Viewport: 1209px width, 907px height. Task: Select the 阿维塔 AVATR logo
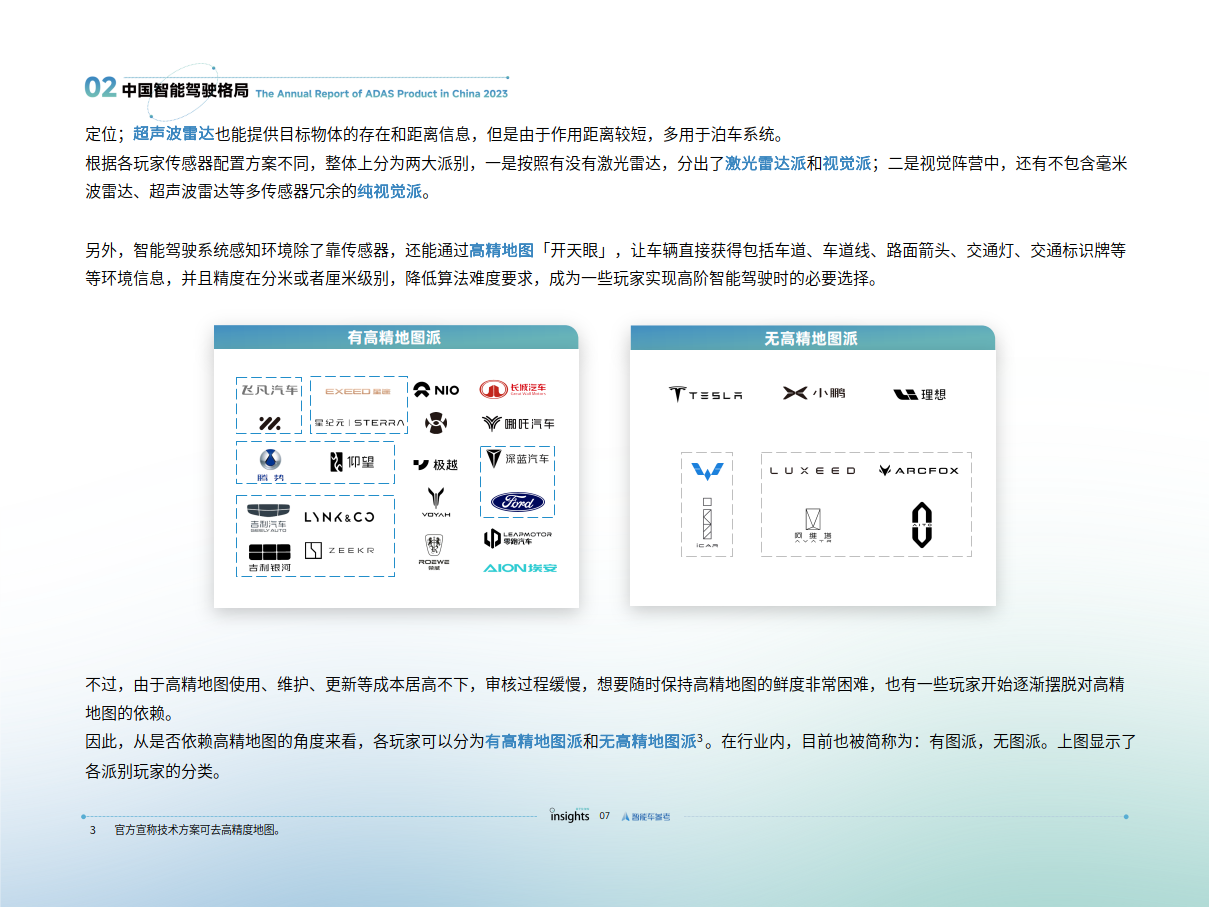click(811, 525)
